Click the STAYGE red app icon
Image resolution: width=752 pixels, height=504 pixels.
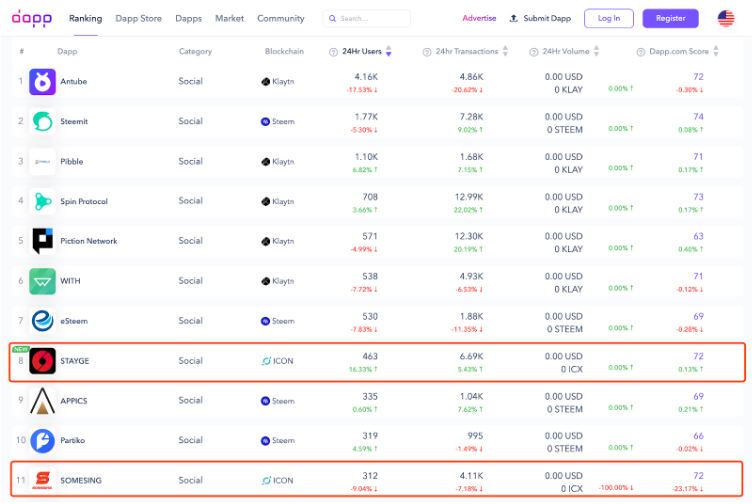coord(42,361)
